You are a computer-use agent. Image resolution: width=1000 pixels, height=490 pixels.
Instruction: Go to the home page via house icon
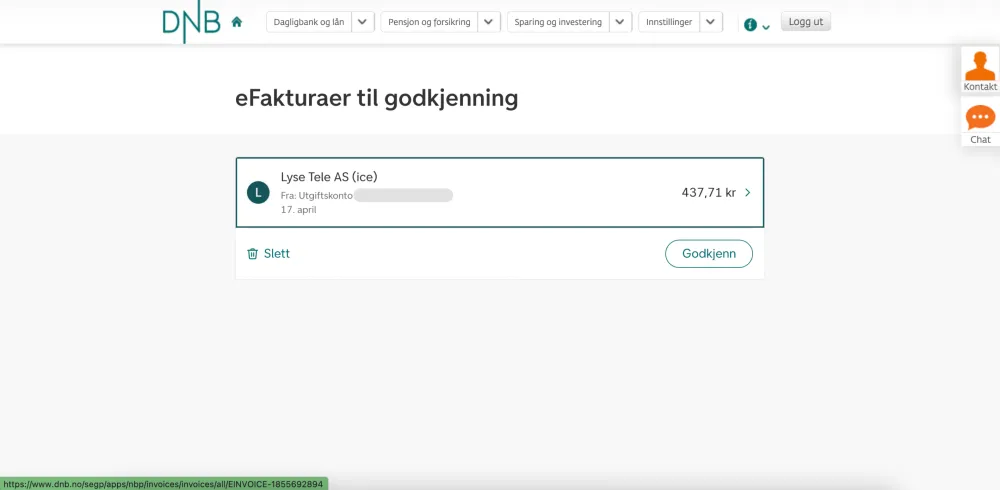(237, 22)
